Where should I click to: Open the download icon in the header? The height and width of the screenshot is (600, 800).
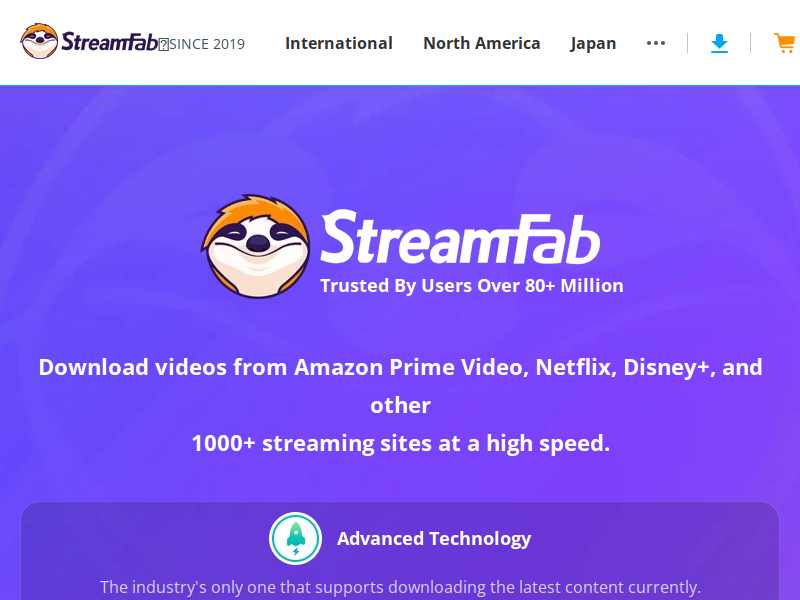[x=719, y=43]
